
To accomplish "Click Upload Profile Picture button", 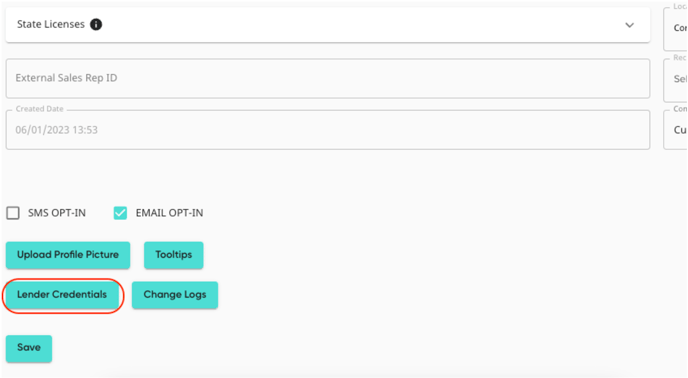I will (x=68, y=255).
